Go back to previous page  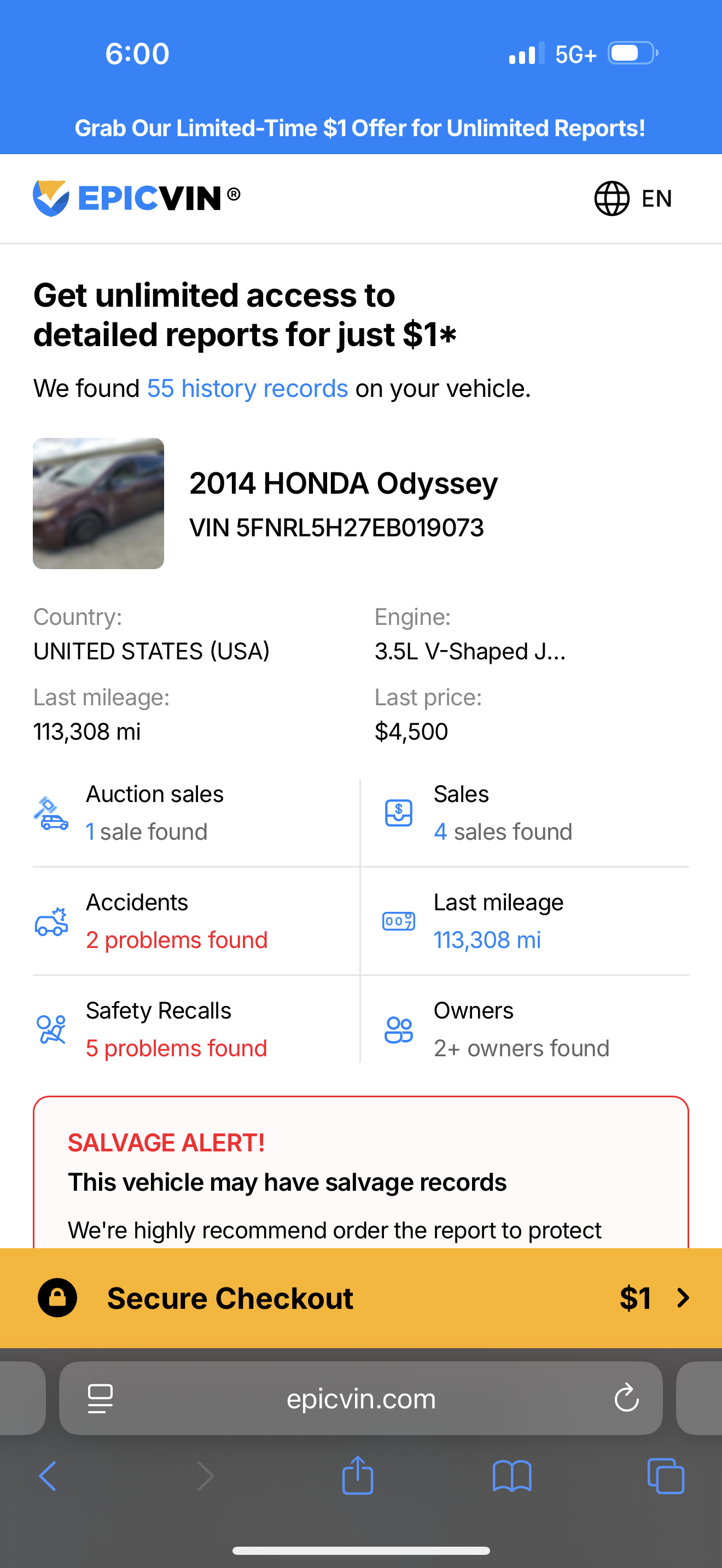coord(48,1476)
